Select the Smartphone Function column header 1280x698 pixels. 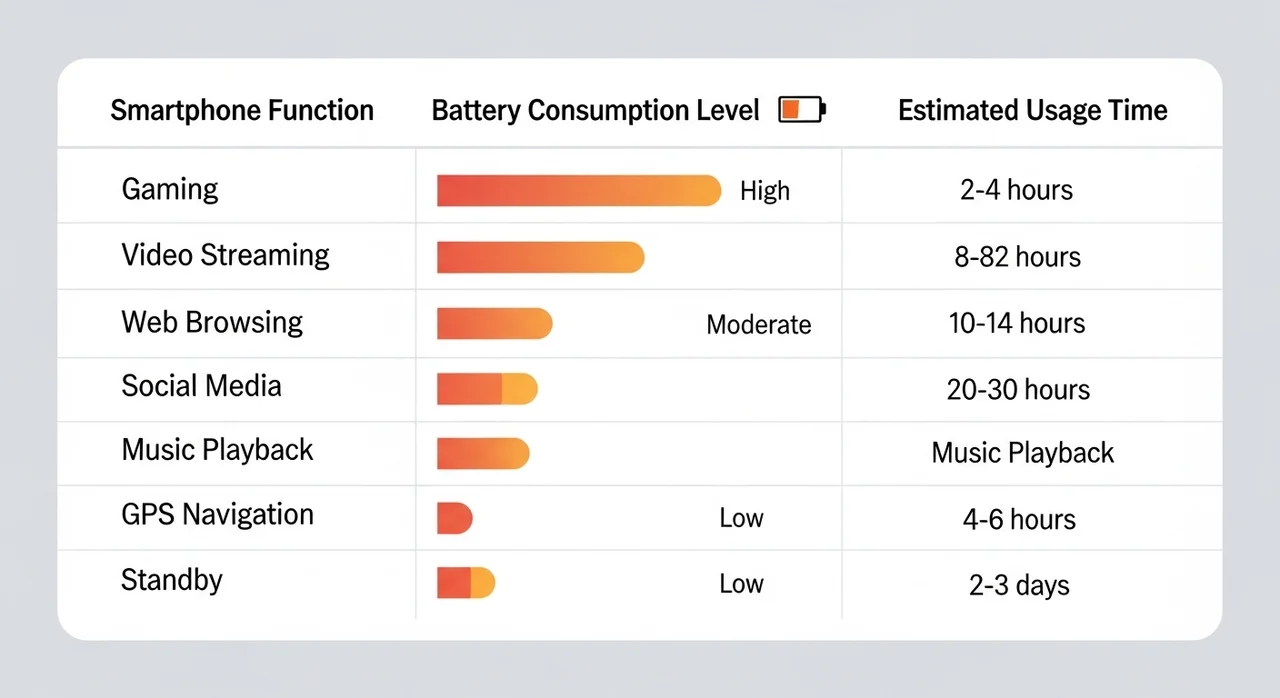(x=242, y=110)
